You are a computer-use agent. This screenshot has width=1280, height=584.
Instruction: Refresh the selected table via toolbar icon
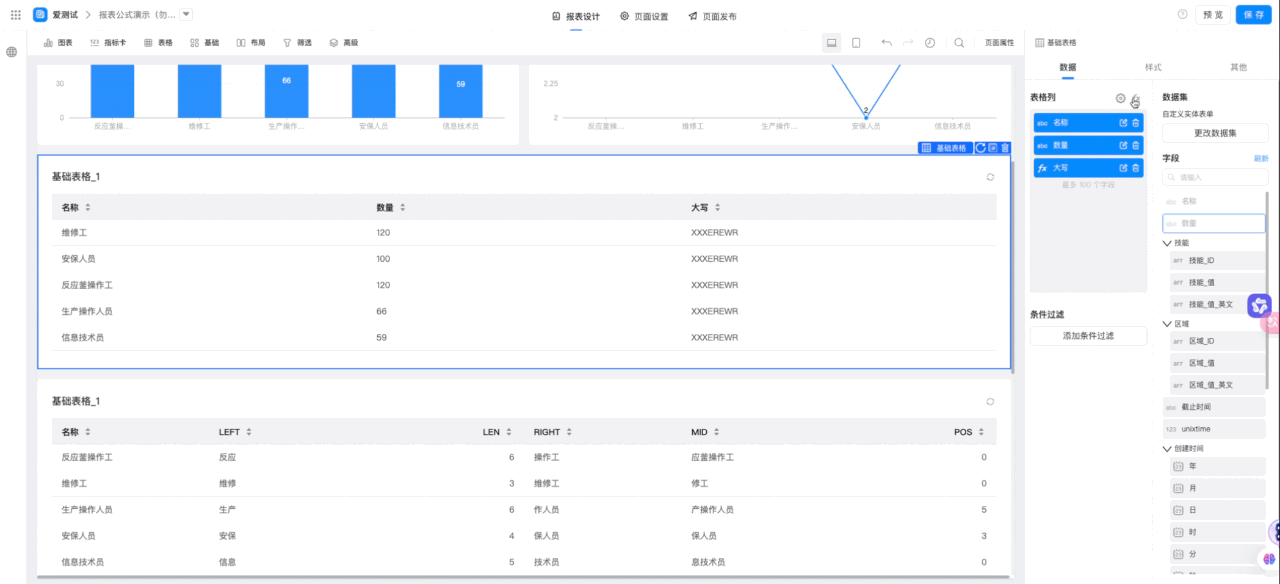(981, 147)
